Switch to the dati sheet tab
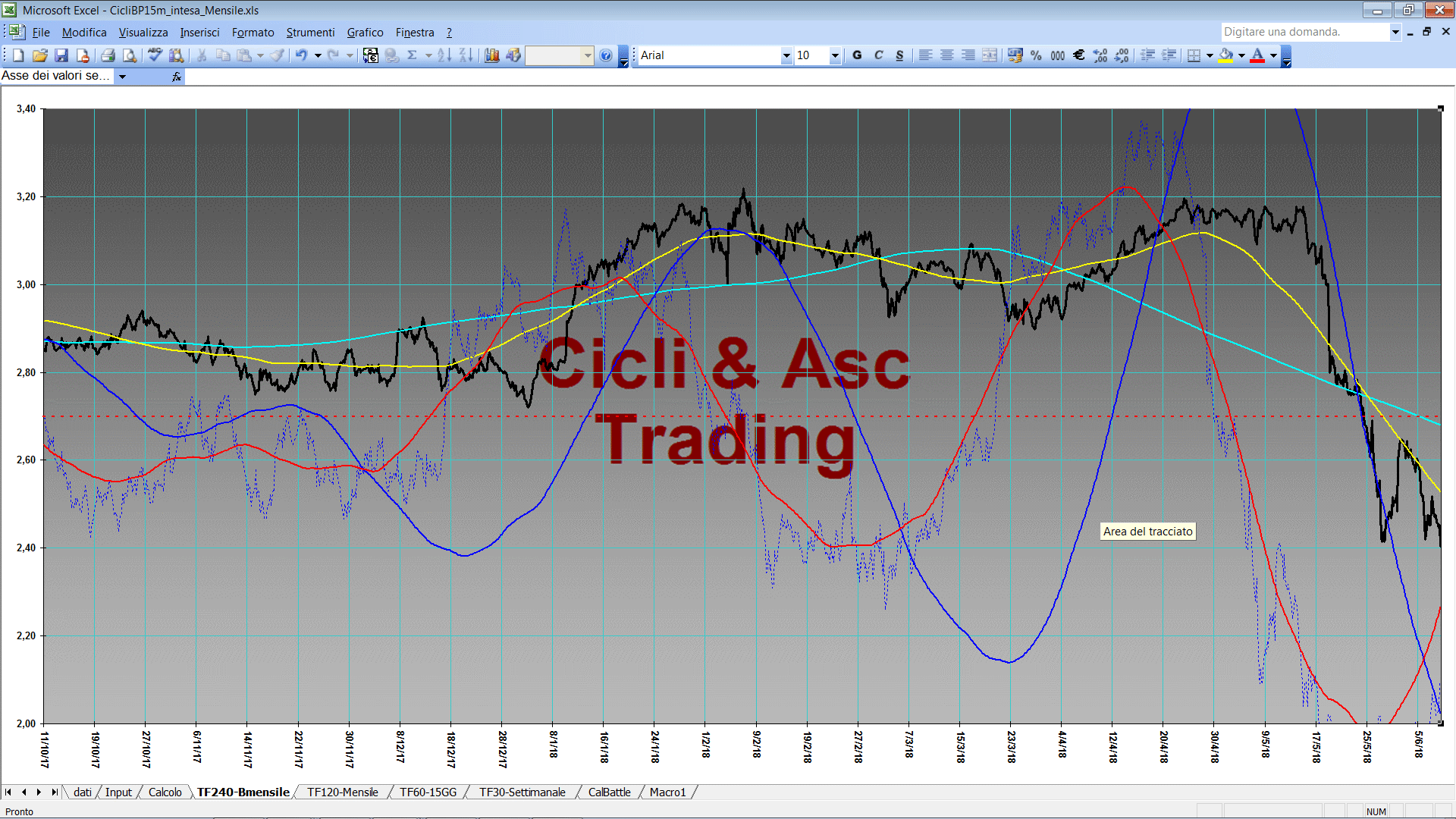1456x819 pixels. pyautogui.click(x=83, y=792)
